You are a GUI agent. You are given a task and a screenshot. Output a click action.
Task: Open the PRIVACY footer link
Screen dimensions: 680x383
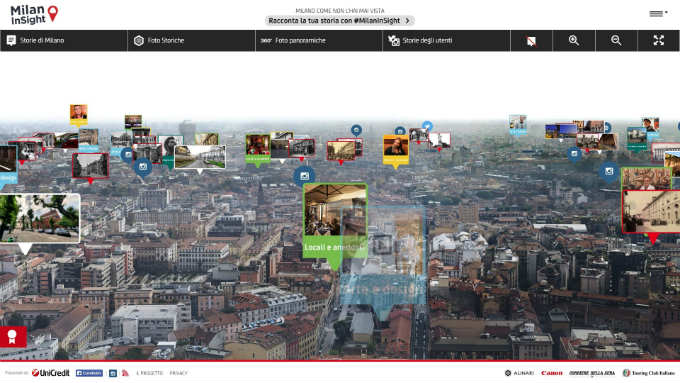click(178, 373)
